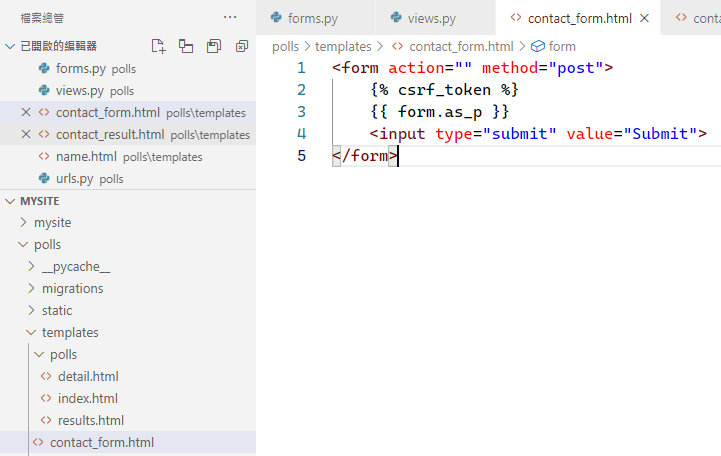This screenshot has height=456, width=721.
Task: Click the Close All Editors icon
Action: pos(242,46)
